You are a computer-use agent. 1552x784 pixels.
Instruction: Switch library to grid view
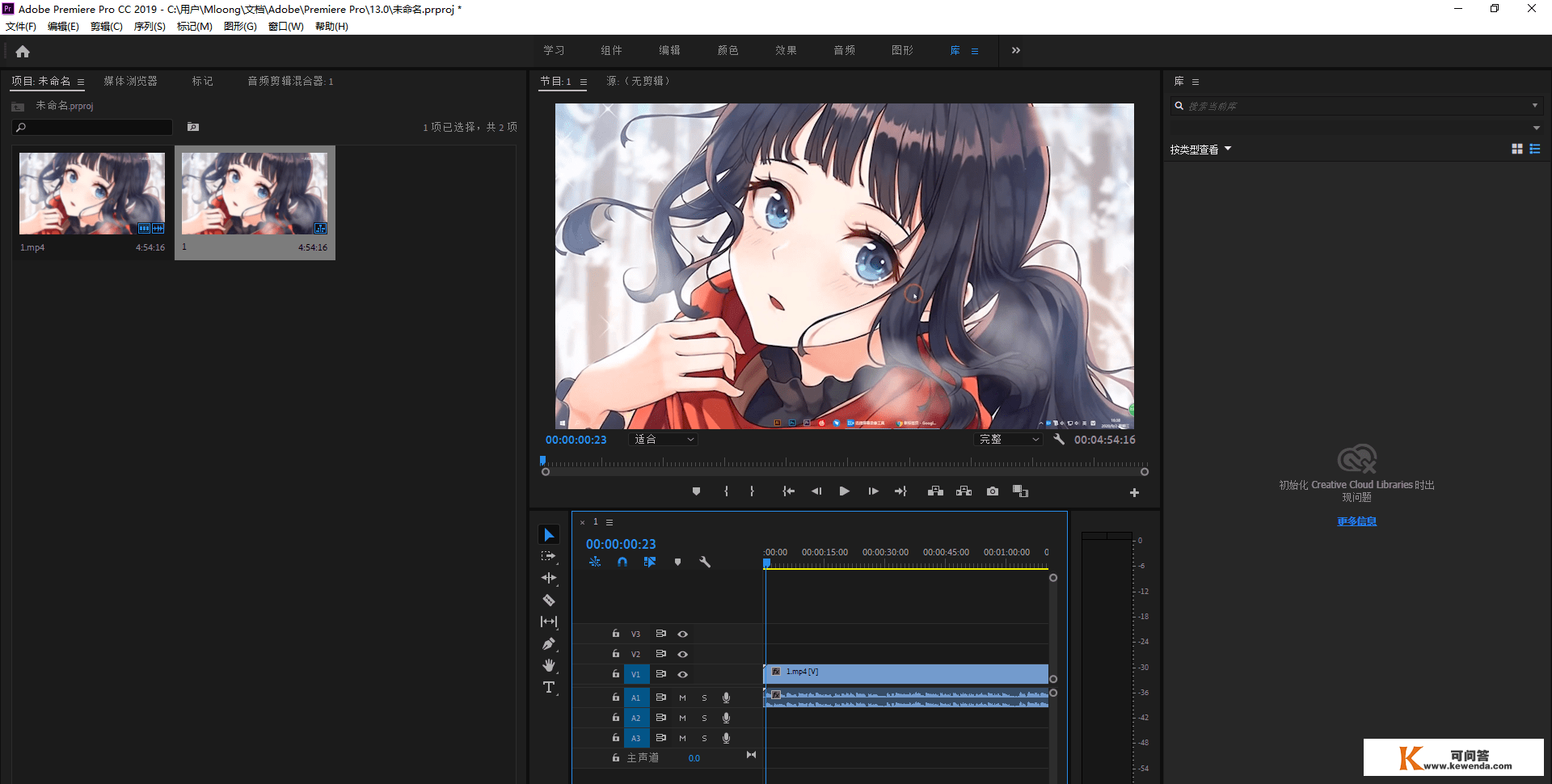pos(1517,149)
